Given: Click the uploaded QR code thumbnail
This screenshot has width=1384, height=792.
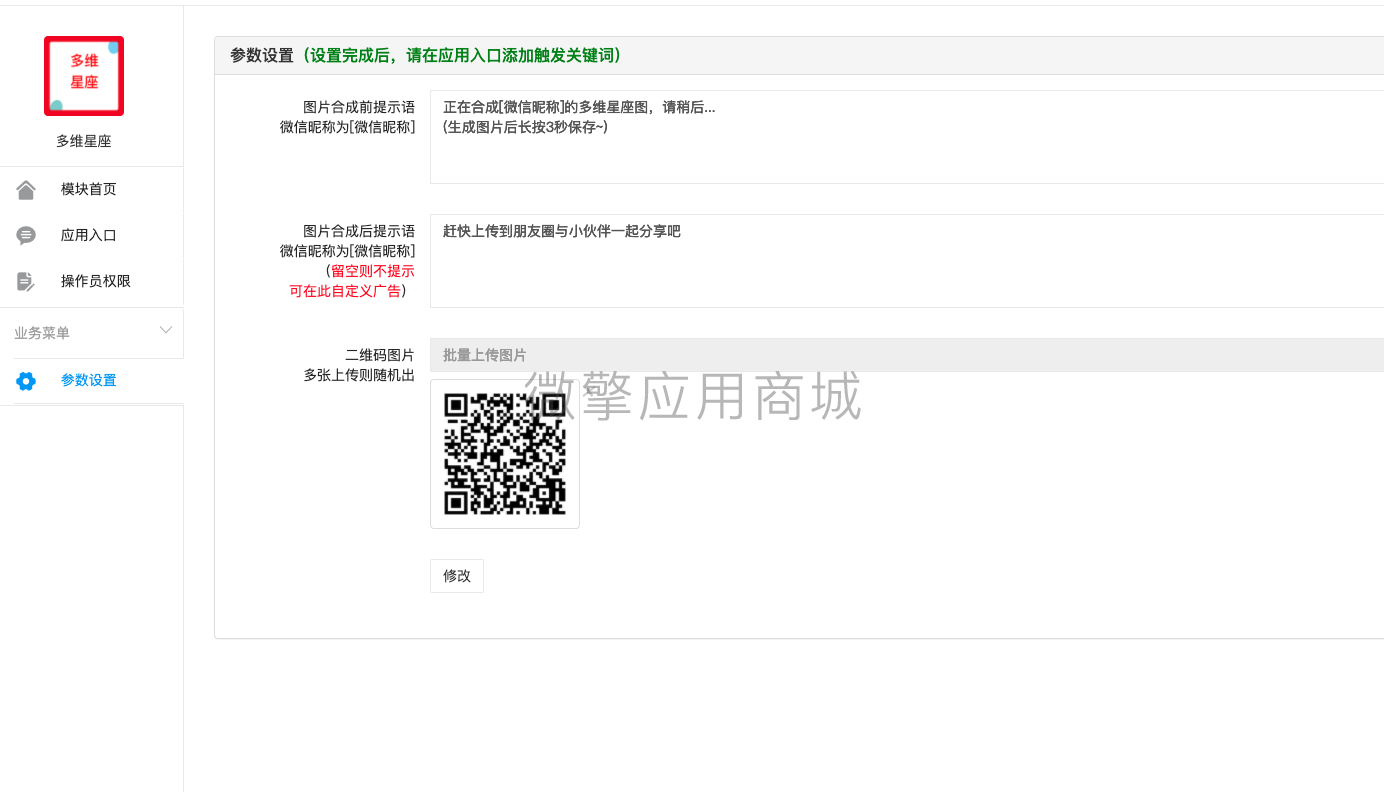Looking at the screenshot, I should pos(505,454).
